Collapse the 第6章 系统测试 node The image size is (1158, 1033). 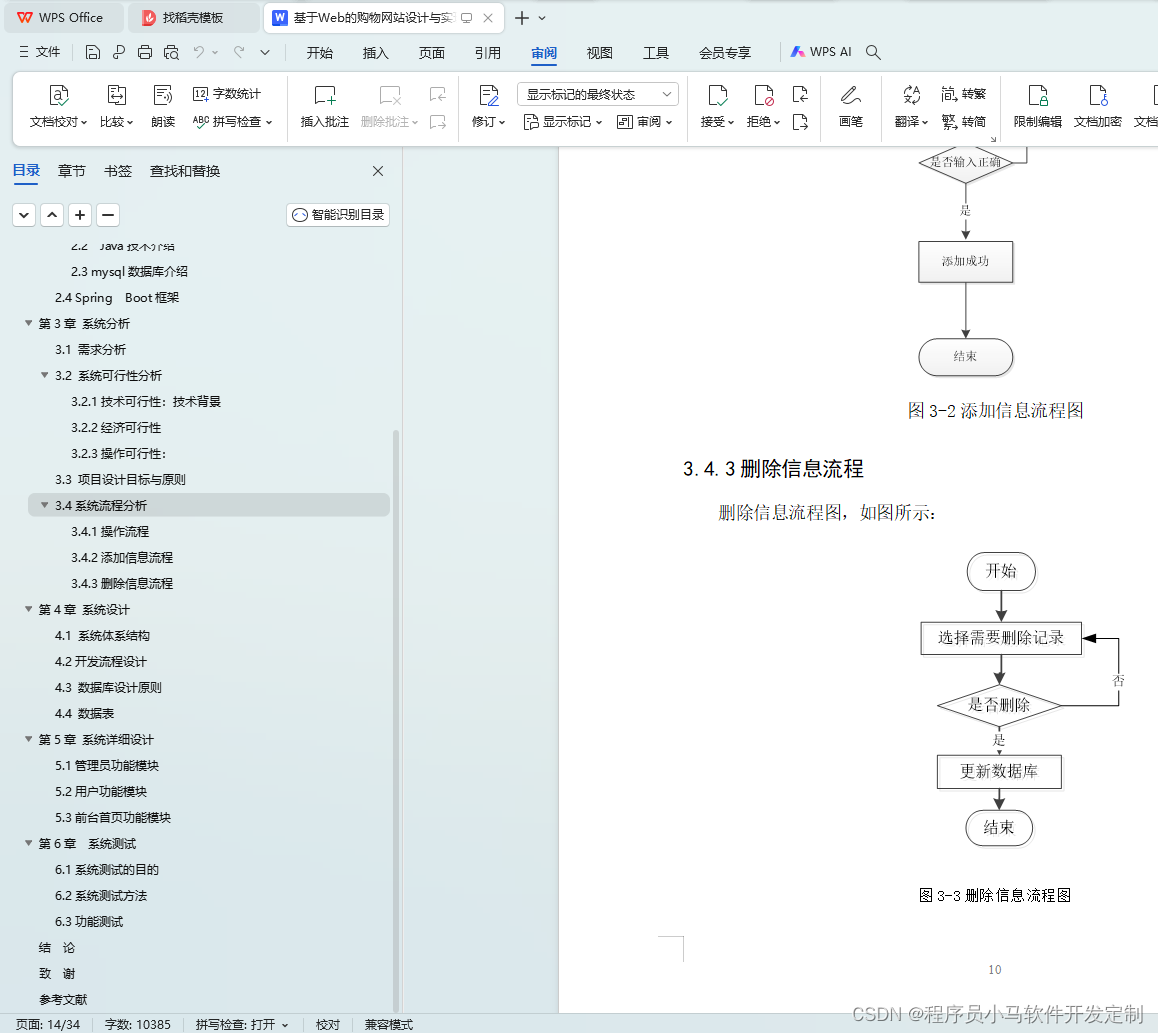coord(29,843)
